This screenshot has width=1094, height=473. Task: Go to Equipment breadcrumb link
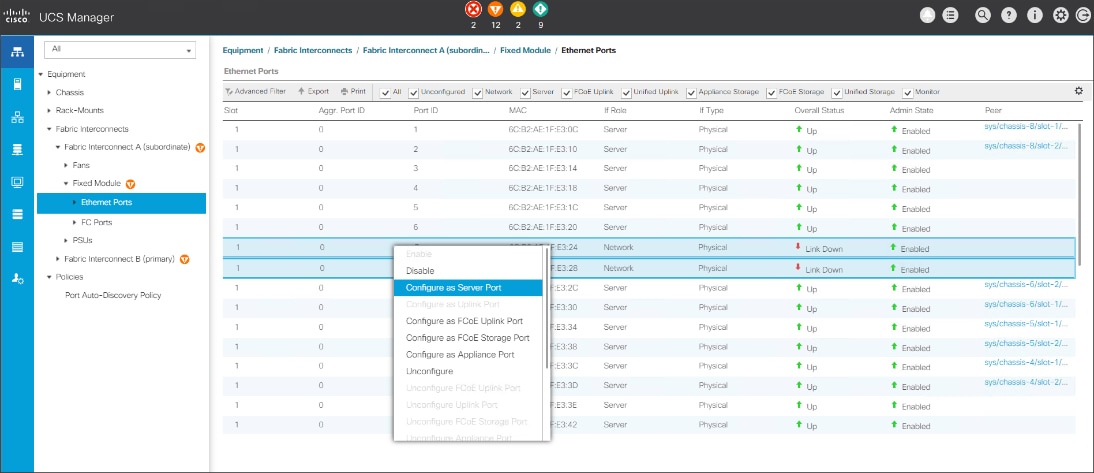(243, 50)
